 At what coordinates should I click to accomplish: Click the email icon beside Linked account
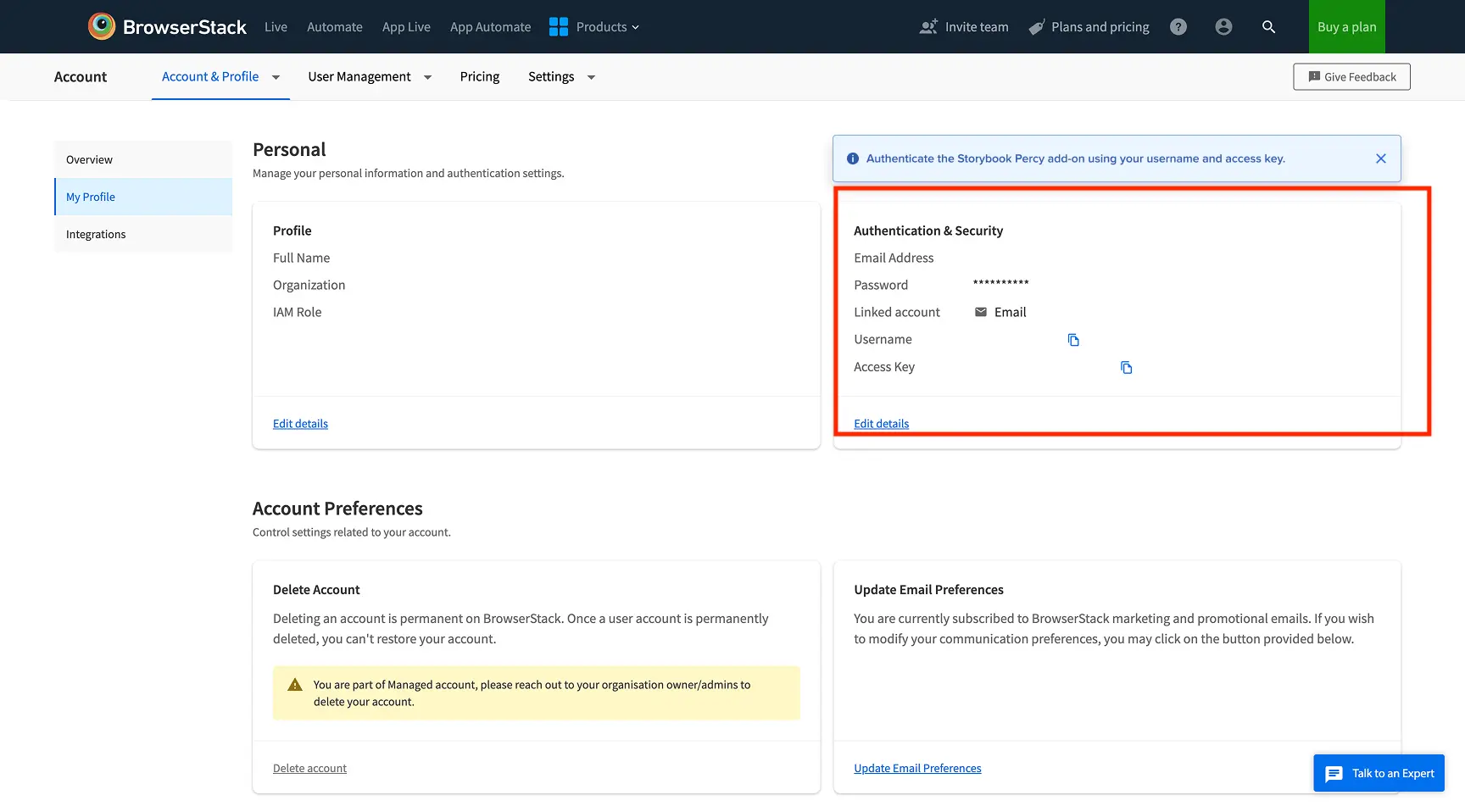point(979,312)
